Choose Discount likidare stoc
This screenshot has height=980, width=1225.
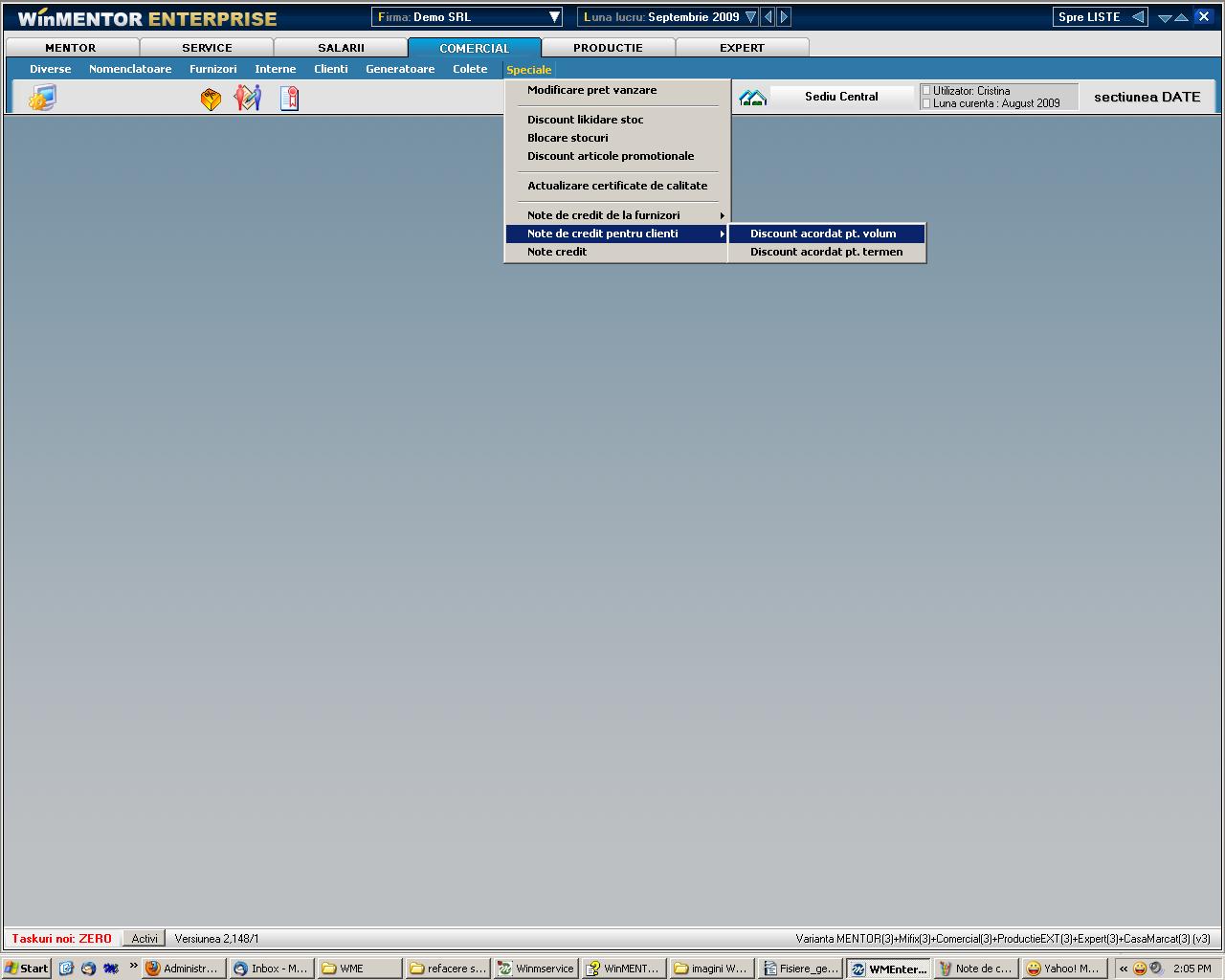click(x=617, y=120)
